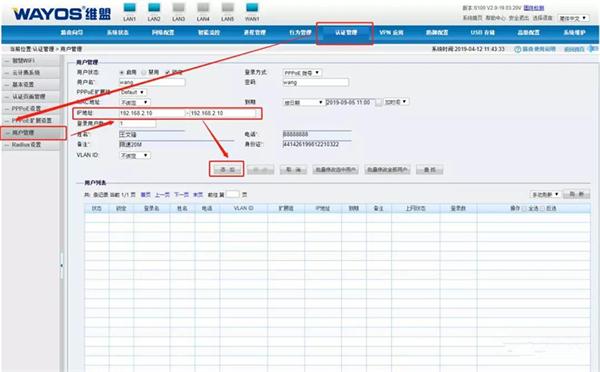Open the PPPoE extension Default dropdown

click(133, 92)
